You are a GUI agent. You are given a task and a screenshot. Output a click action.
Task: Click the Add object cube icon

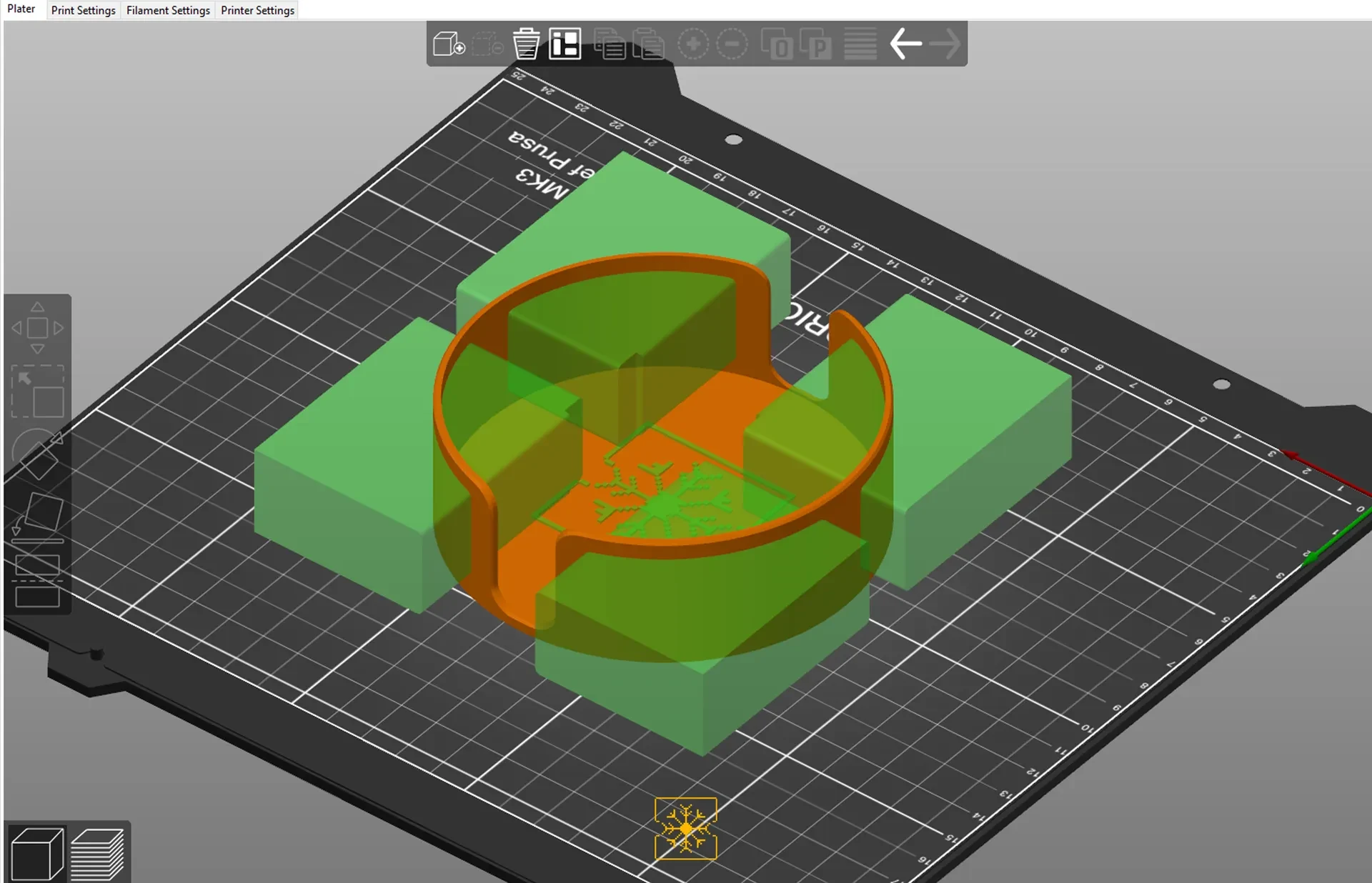pyautogui.click(x=449, y=44)
